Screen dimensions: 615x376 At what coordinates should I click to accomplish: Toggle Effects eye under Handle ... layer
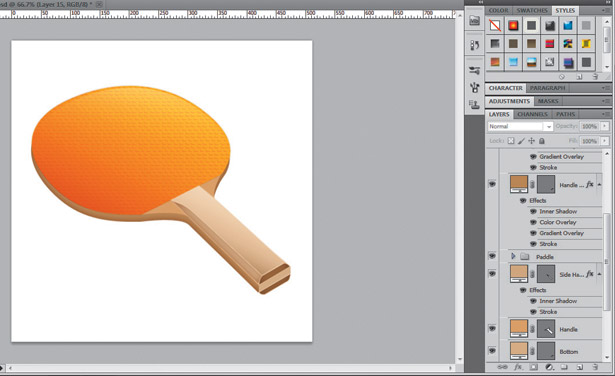pos(523,201)
